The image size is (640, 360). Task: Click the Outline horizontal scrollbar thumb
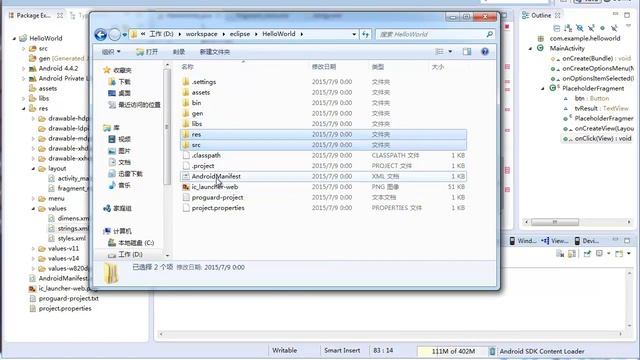pyautogui.click(x=555, y=222)
